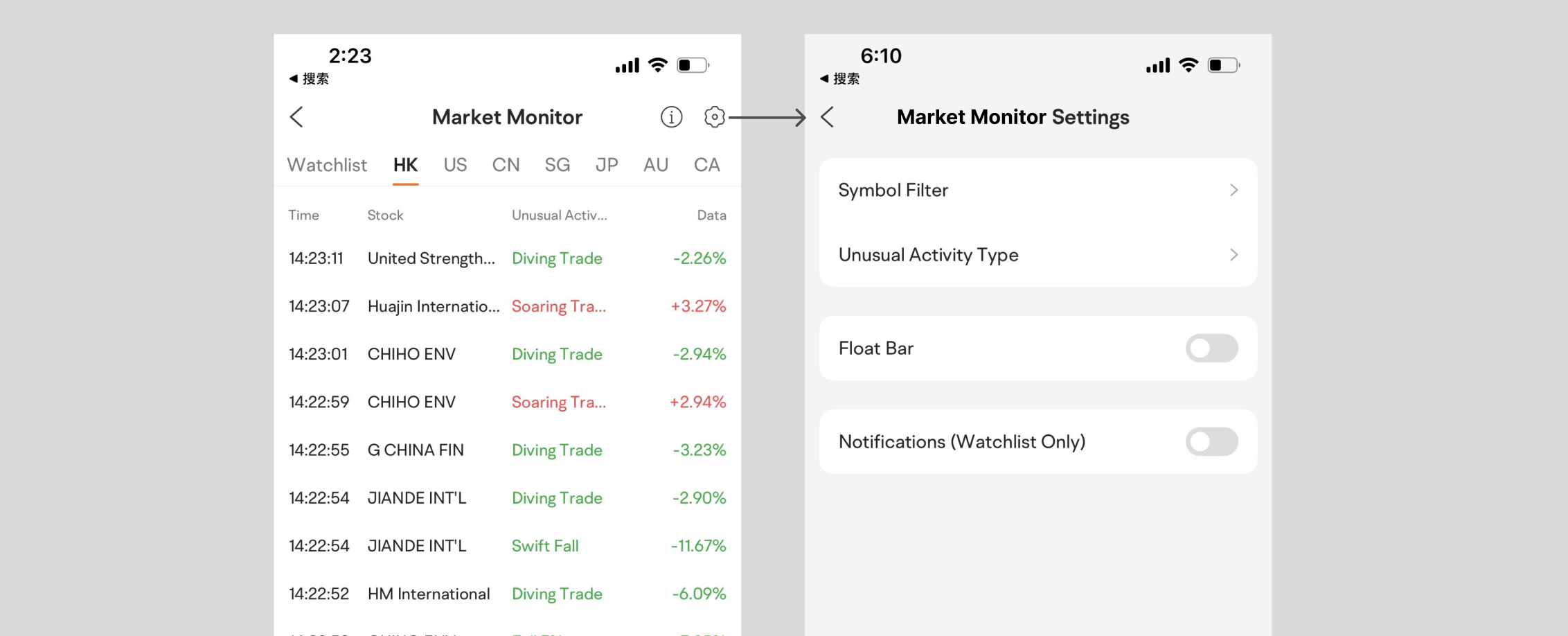The height and width of the screenshot is (636, 1568).
Task: Enable the Float Bar toggle
Action: pyautogui.click(x=1211, y=348)
